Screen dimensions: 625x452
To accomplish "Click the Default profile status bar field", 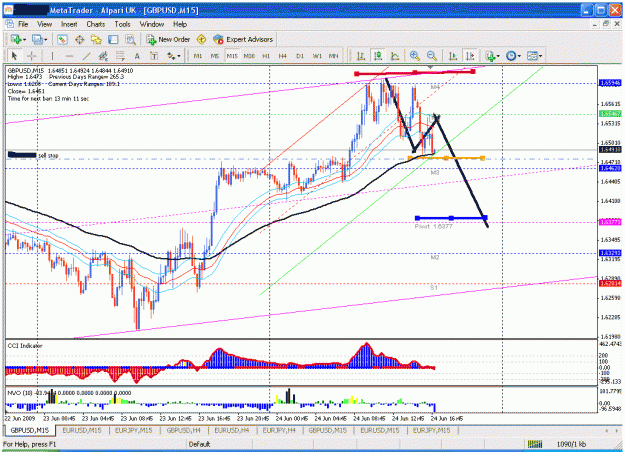I will click(x=199, y=444).
